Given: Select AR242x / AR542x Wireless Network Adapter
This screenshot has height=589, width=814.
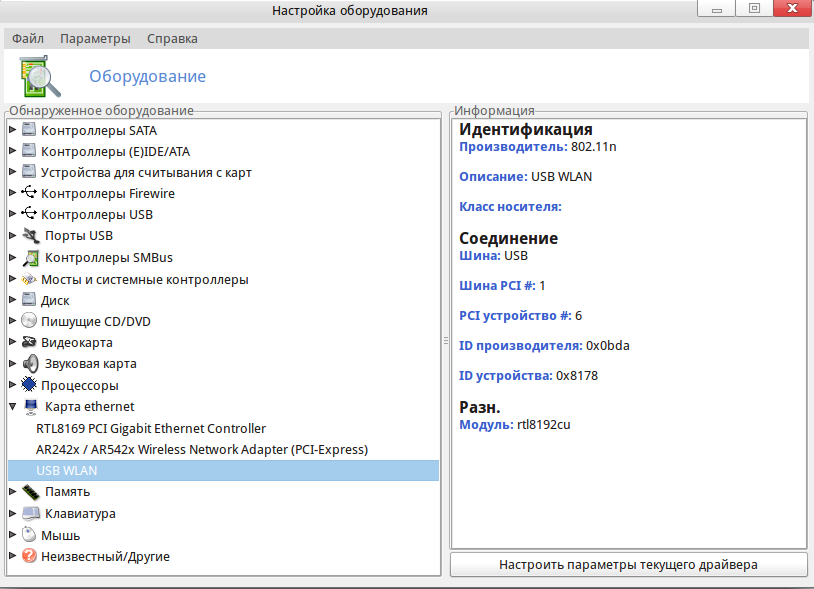Looking at the screenshot, I should coord(201,449).
